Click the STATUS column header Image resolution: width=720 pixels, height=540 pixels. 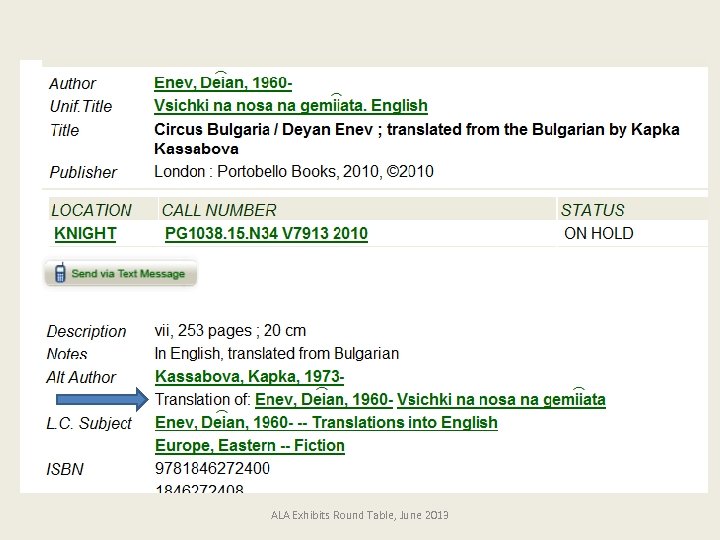tap(592, 210)
